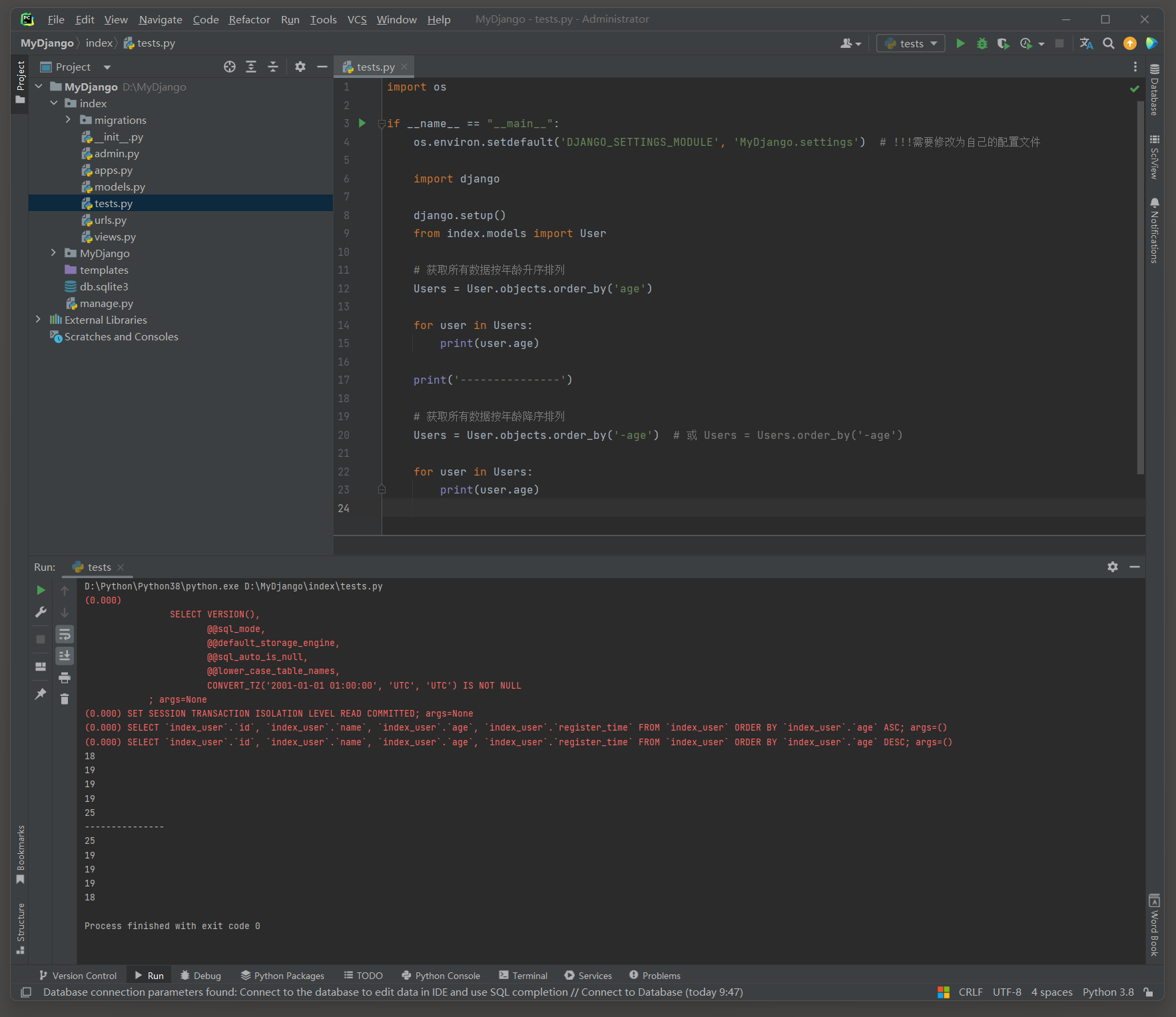Click the print icon in Run panel
This screenshot has width=1176, height=1017.
(x=65, y=678)
